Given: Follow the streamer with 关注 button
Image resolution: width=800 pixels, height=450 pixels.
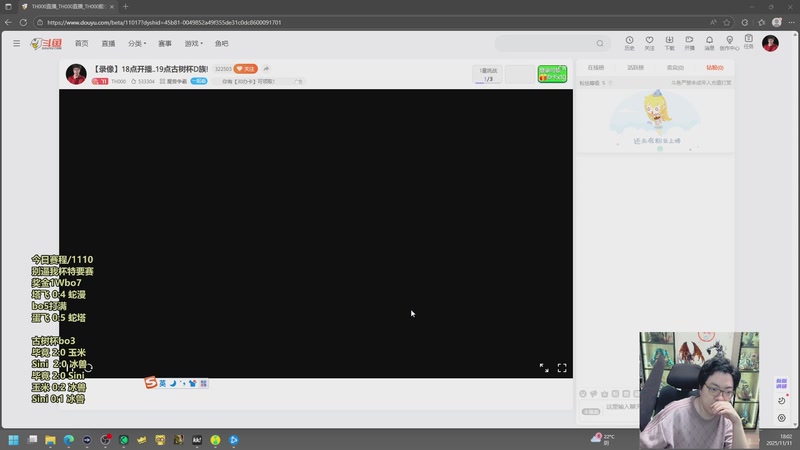Looking at the screenshot, I should (x=245, y=69).
